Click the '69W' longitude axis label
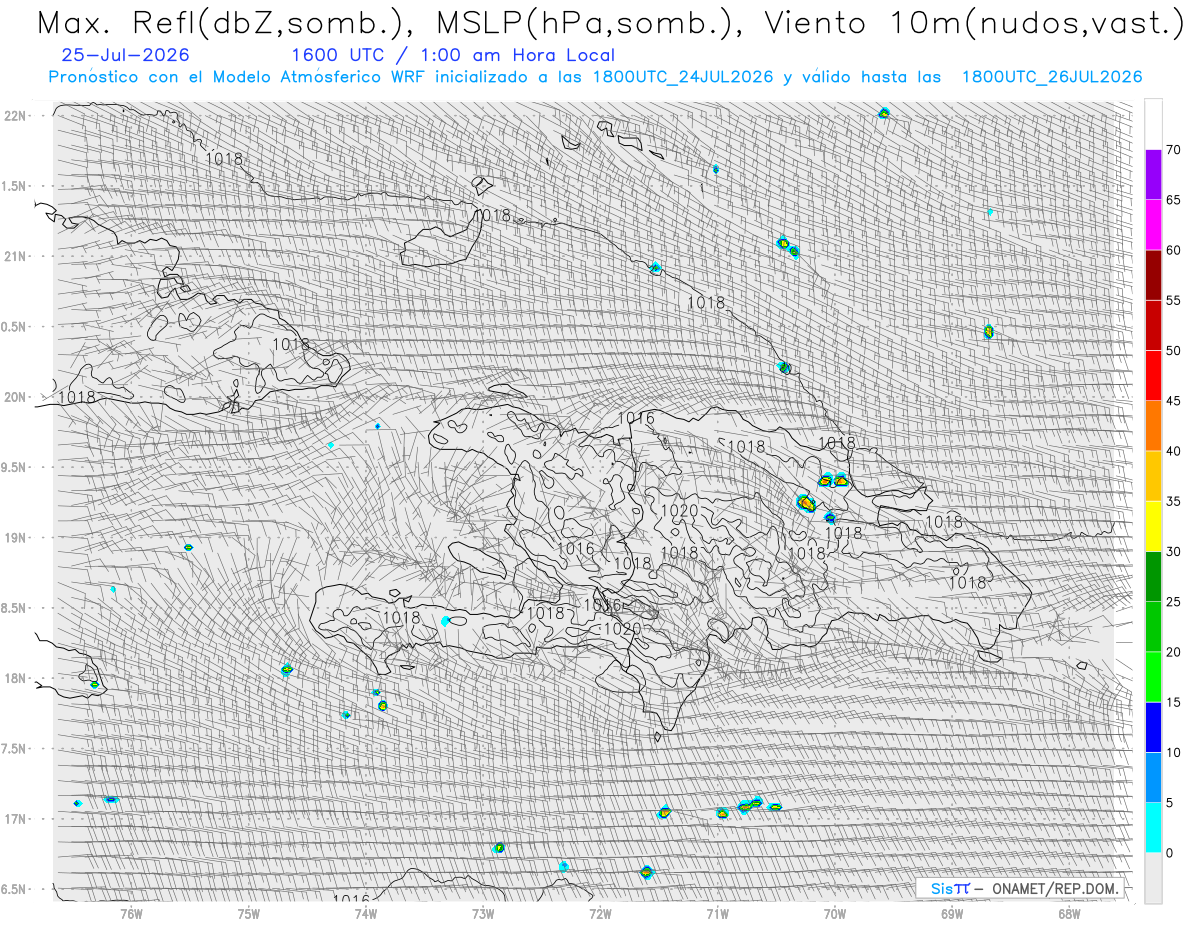Viewport: 1200px width, 927px height. (x=952, y=912)
